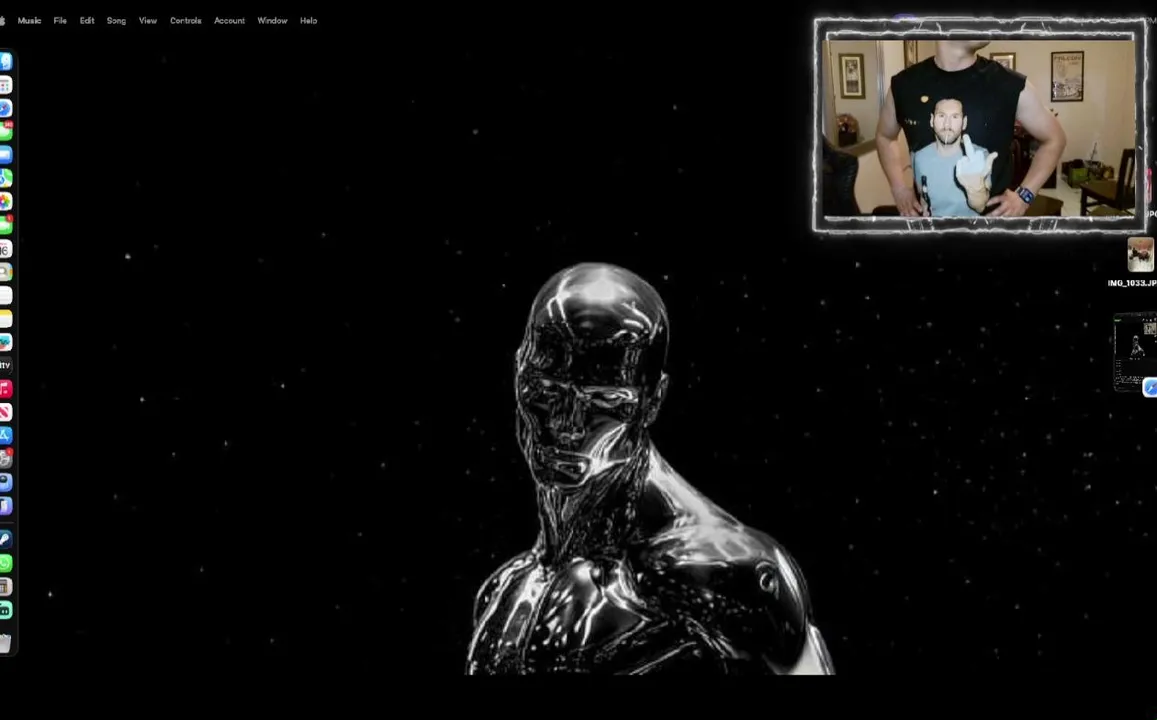Screen dimensions: 1157x720
Task: Open Reminders in the dock
Action: [x=5, y=295]
